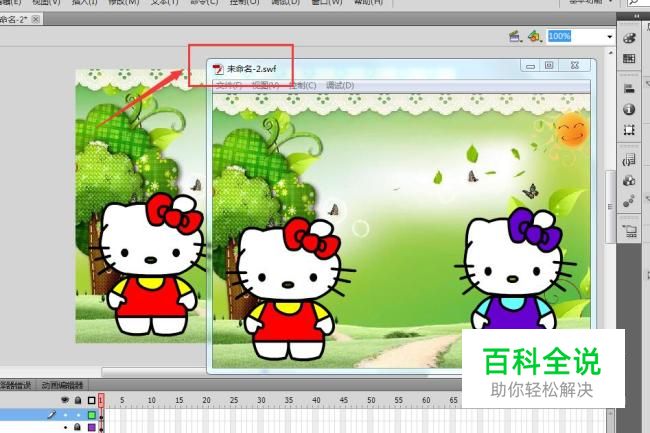
Task: Click the purple outline swatch of second layer
Action: pos(92,427)
